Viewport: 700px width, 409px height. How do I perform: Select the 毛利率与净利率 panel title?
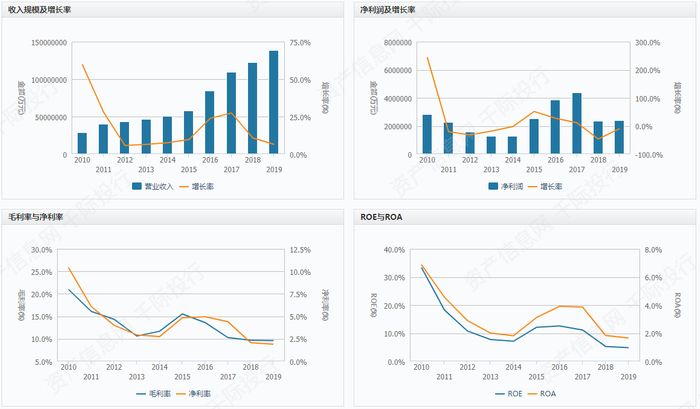tap(36, 217)
